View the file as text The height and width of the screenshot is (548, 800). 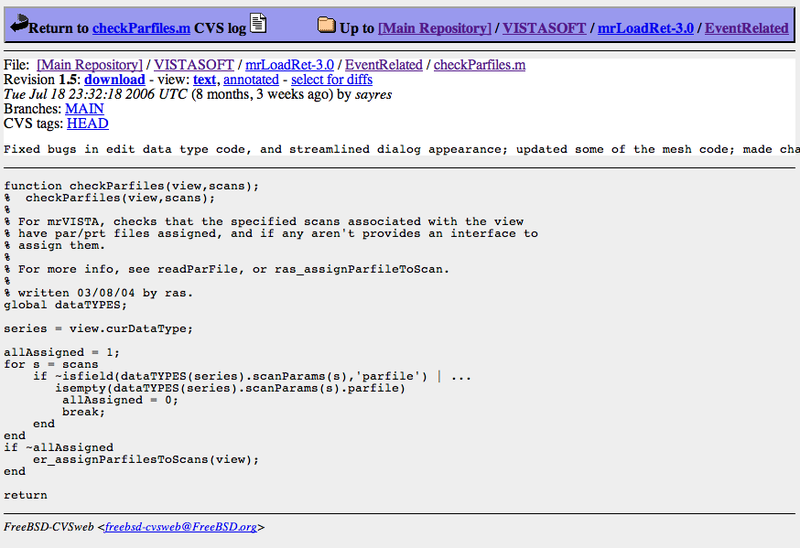pyautogui.click(x=204, y=79)
